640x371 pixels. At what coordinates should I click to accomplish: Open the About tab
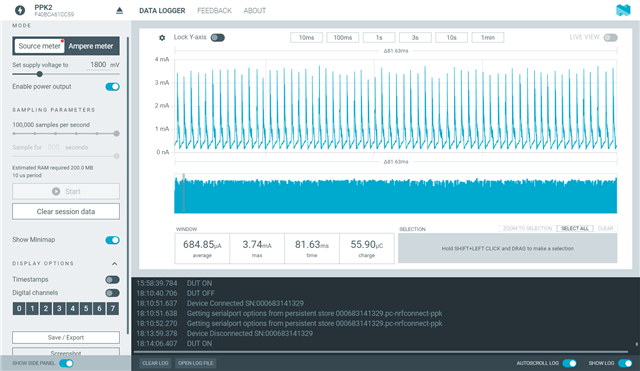coord(255,11)
